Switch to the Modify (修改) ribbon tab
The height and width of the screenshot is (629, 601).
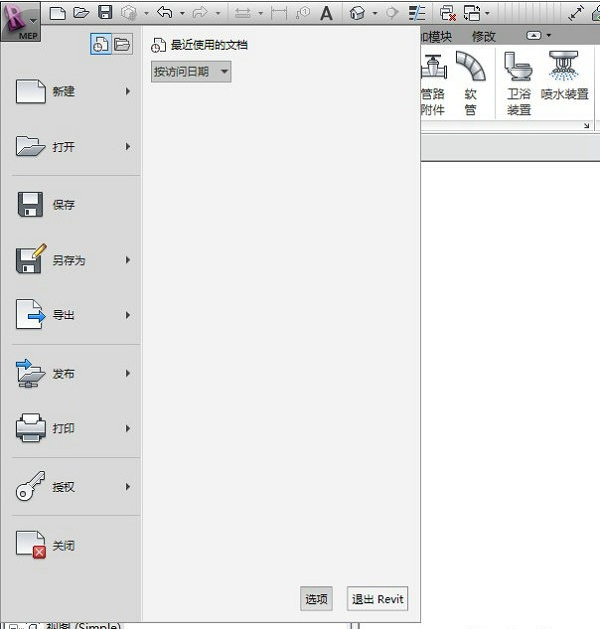pyautogui.click(x=484, y=37)
